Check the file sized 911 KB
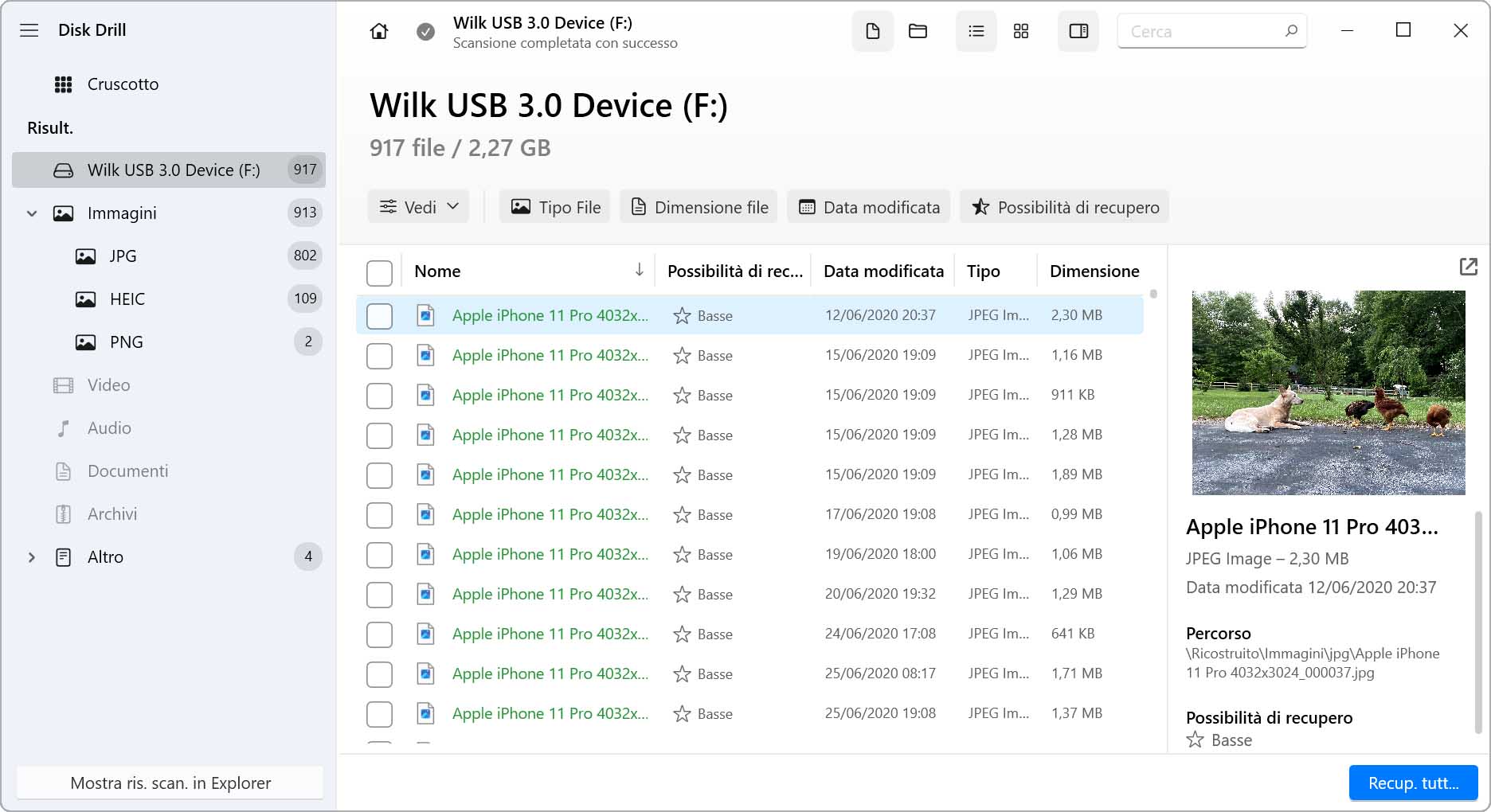This screenshot has width=1491, height=812. pyautogui.click(x=379, y=396)
